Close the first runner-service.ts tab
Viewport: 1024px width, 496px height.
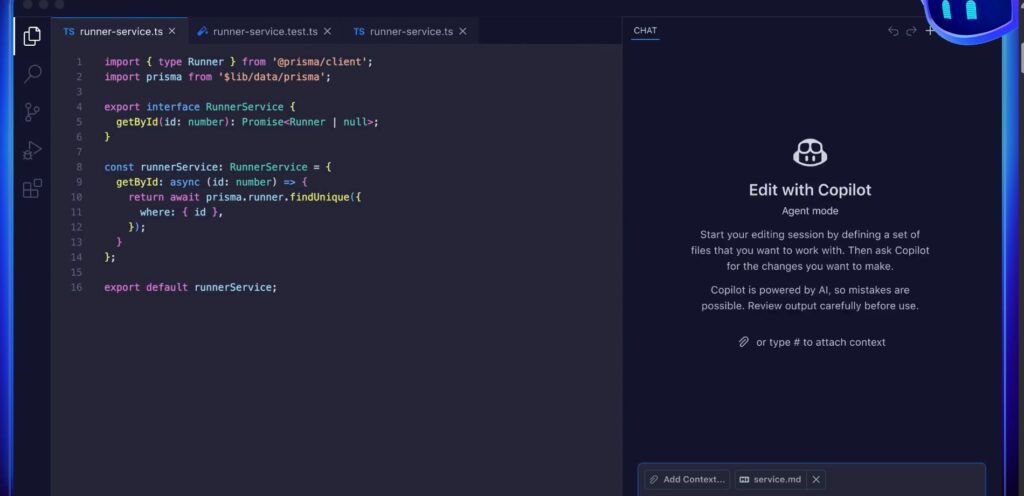coord(172,31)
